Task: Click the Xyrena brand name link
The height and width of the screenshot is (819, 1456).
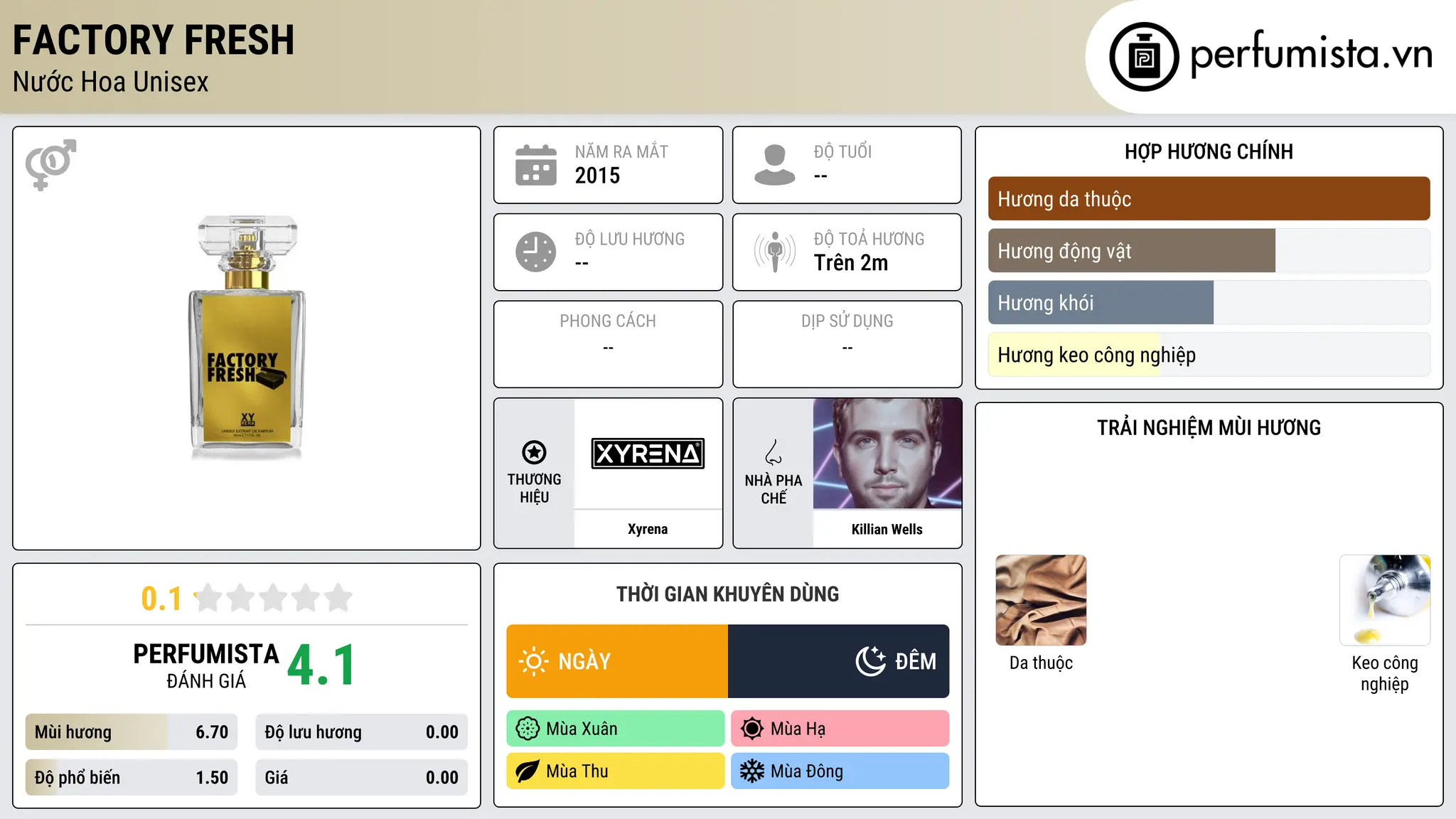Action: point(648,529)
